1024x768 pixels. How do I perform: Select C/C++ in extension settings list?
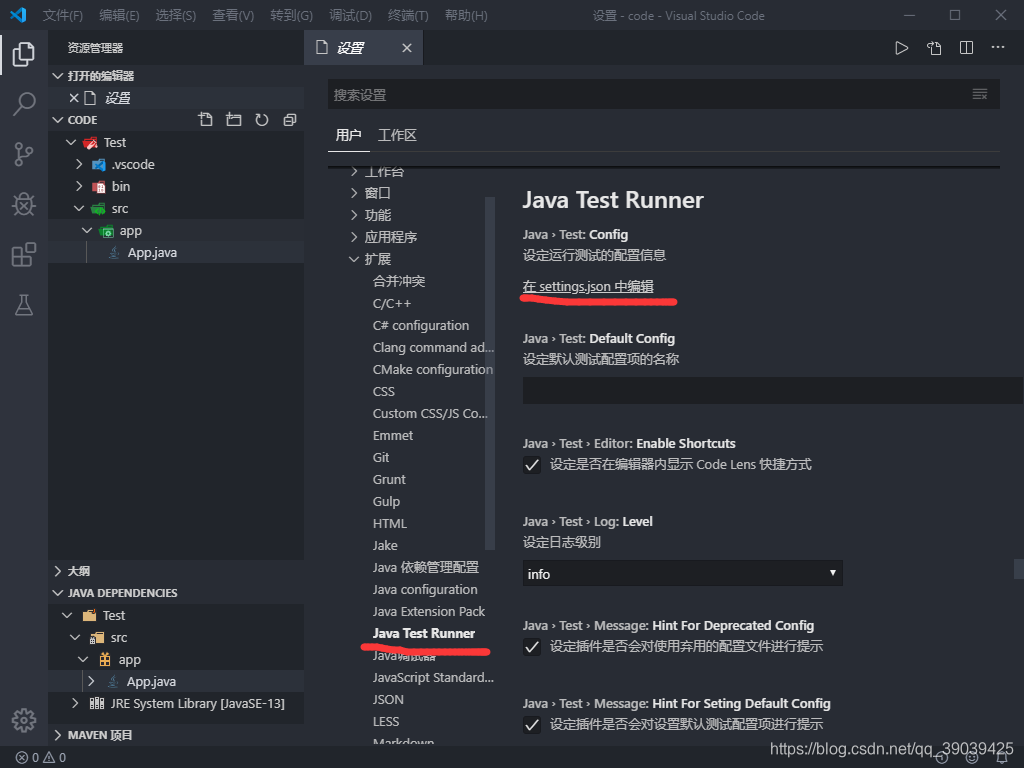coord(392,304)
